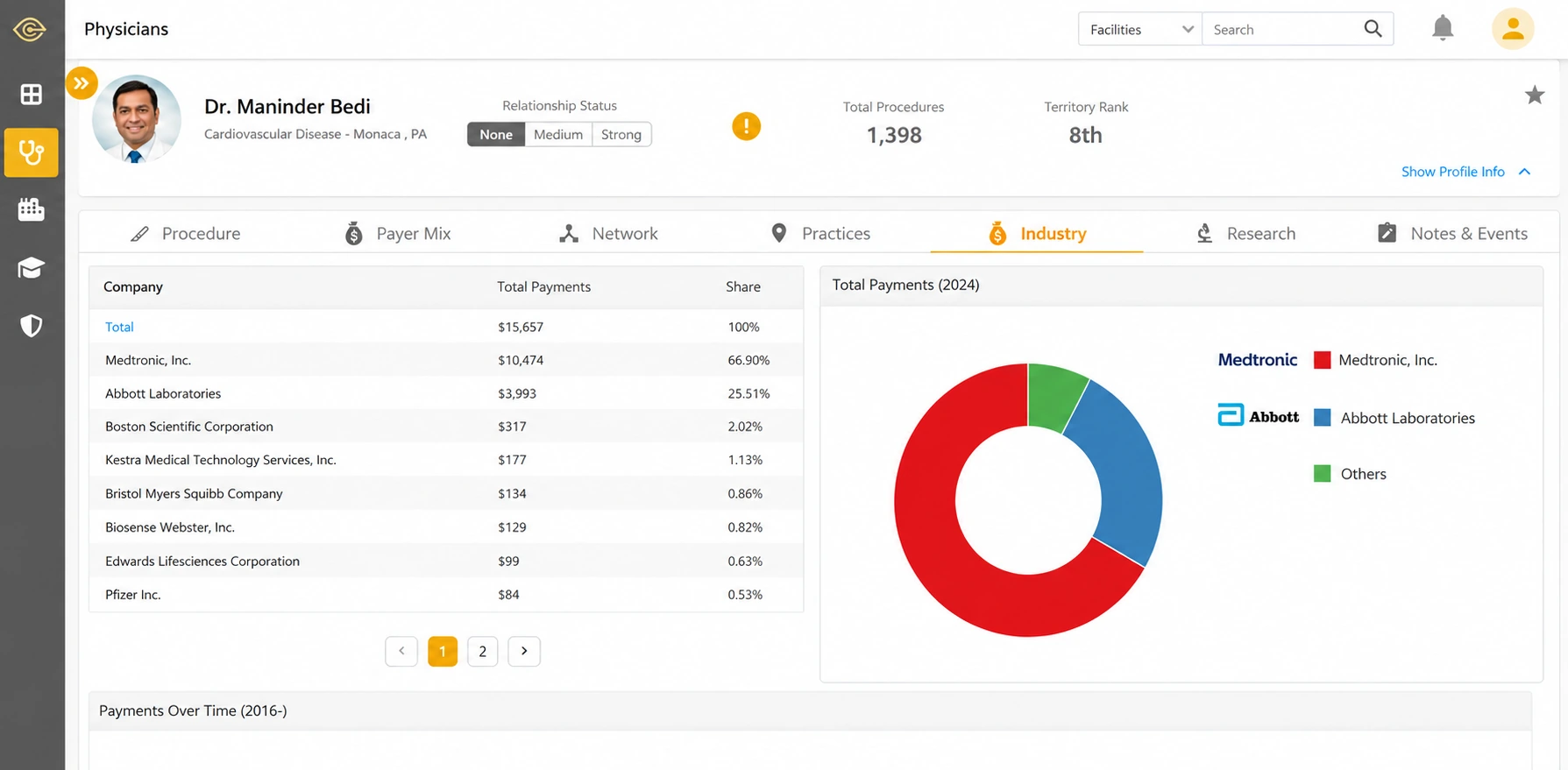Set relationship status to Medium
Image resolution: width=1568 pixels, height=770 pixels.
[x=558, y=134]
